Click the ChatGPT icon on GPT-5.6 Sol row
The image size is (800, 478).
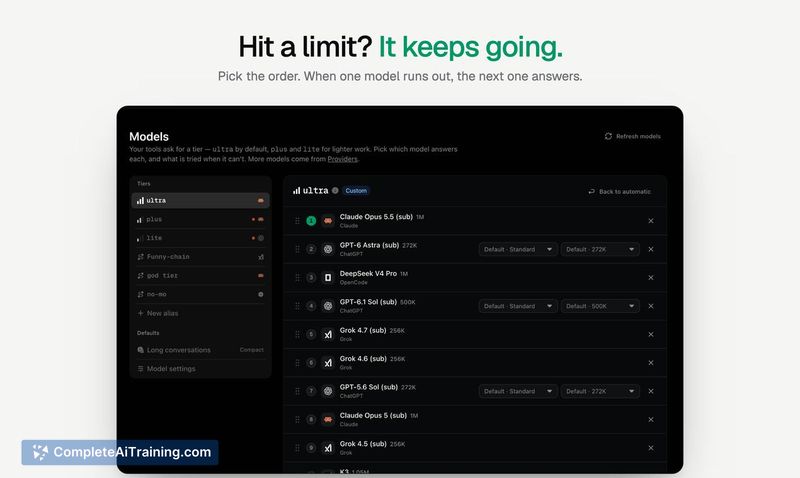click(328, 391)
